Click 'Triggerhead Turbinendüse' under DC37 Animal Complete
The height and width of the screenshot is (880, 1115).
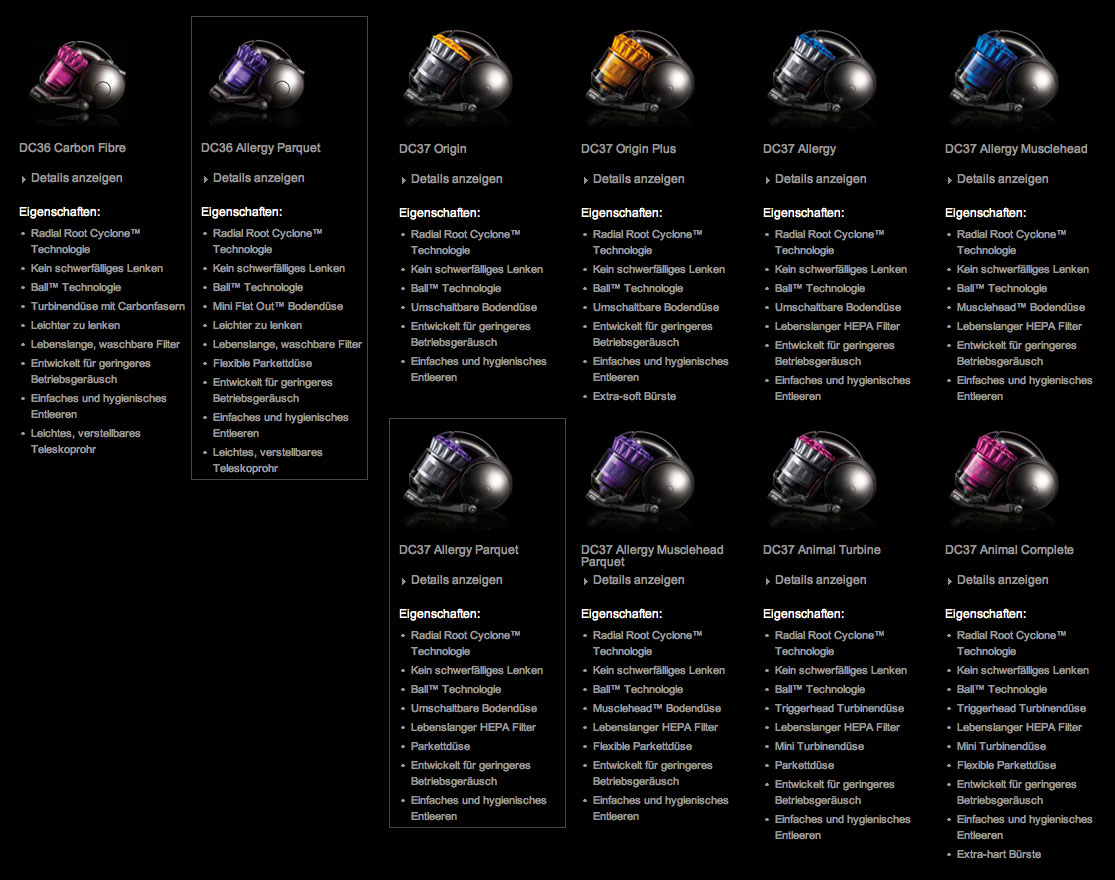[1021, 709]
